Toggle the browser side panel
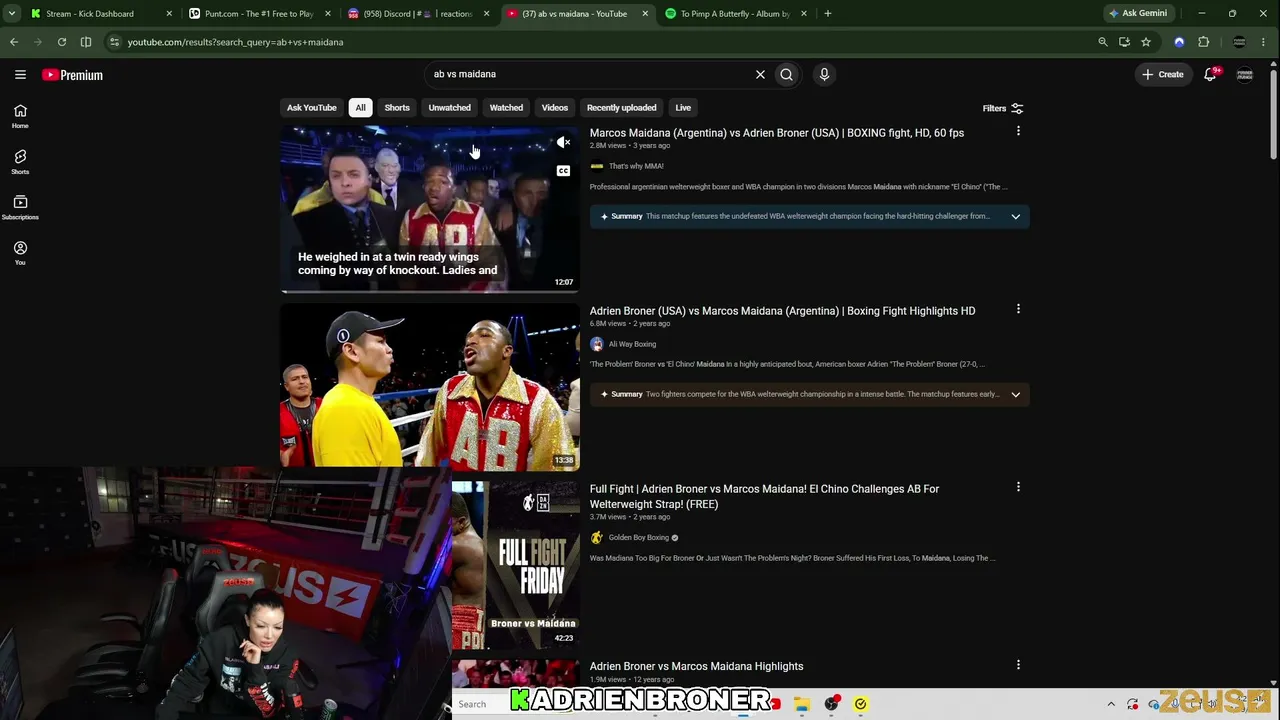The height and width of the screenshot is (720, 1280). coord(86,42)
